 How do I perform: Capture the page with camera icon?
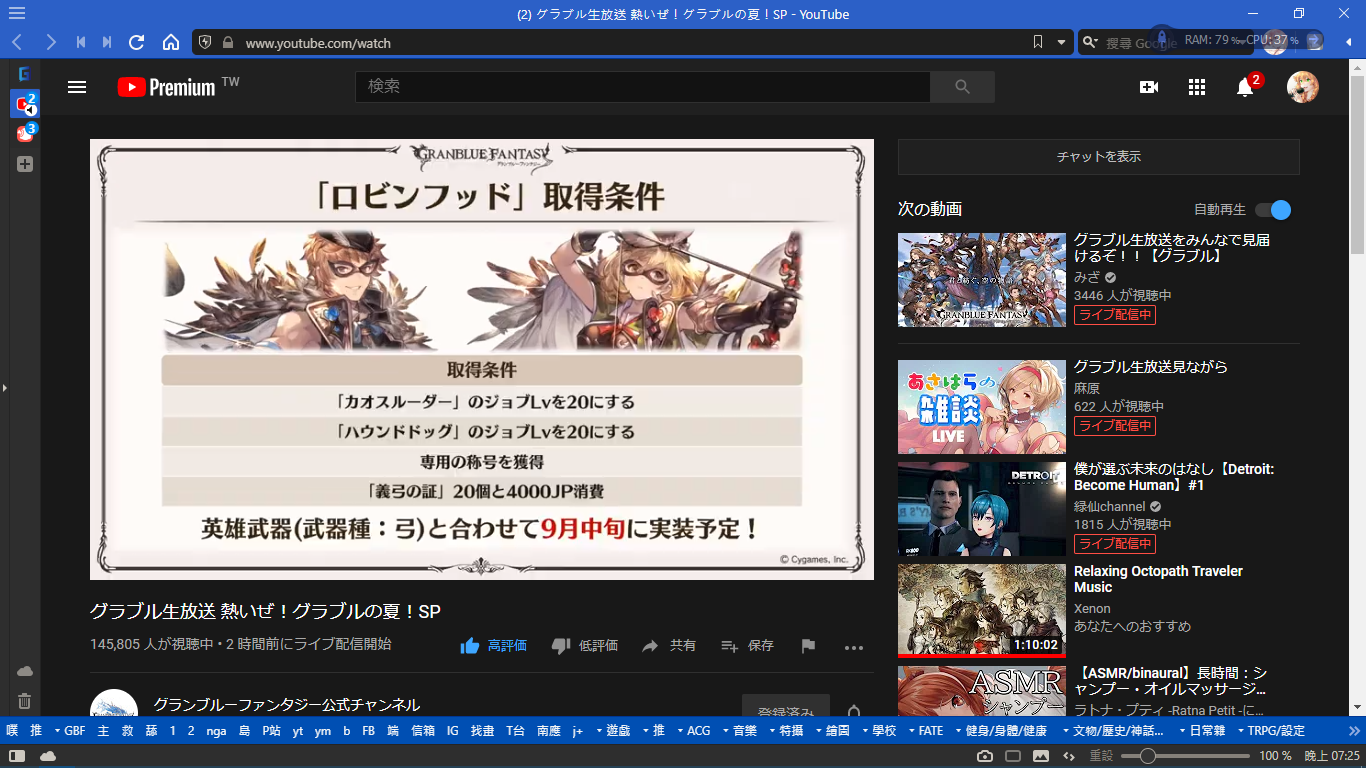[985, 756]
